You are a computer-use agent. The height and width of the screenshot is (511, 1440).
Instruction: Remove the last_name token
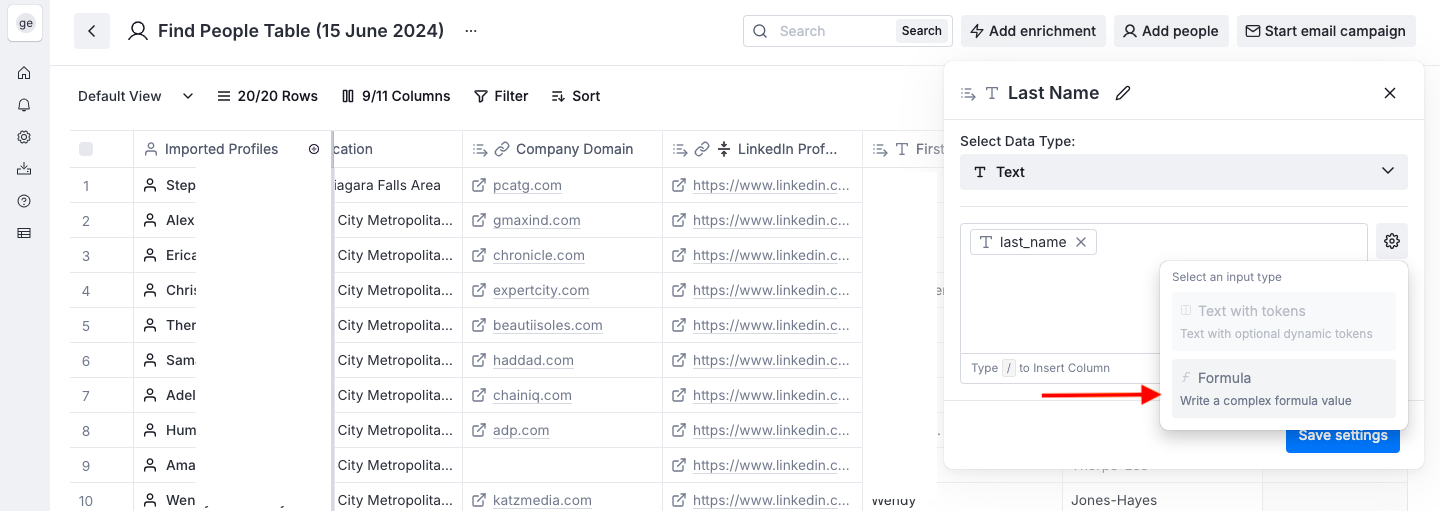click(x=1081, y=242)
